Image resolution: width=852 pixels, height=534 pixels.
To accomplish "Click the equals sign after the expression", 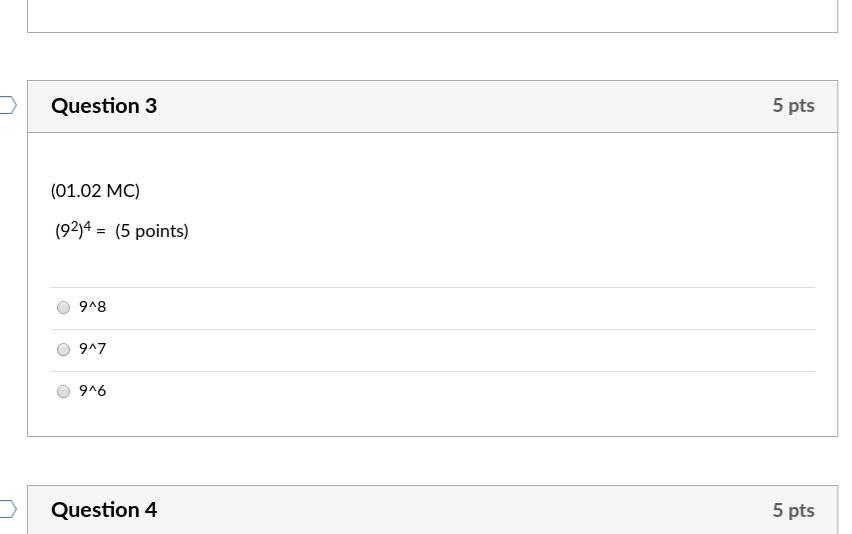I will (101, 231).
